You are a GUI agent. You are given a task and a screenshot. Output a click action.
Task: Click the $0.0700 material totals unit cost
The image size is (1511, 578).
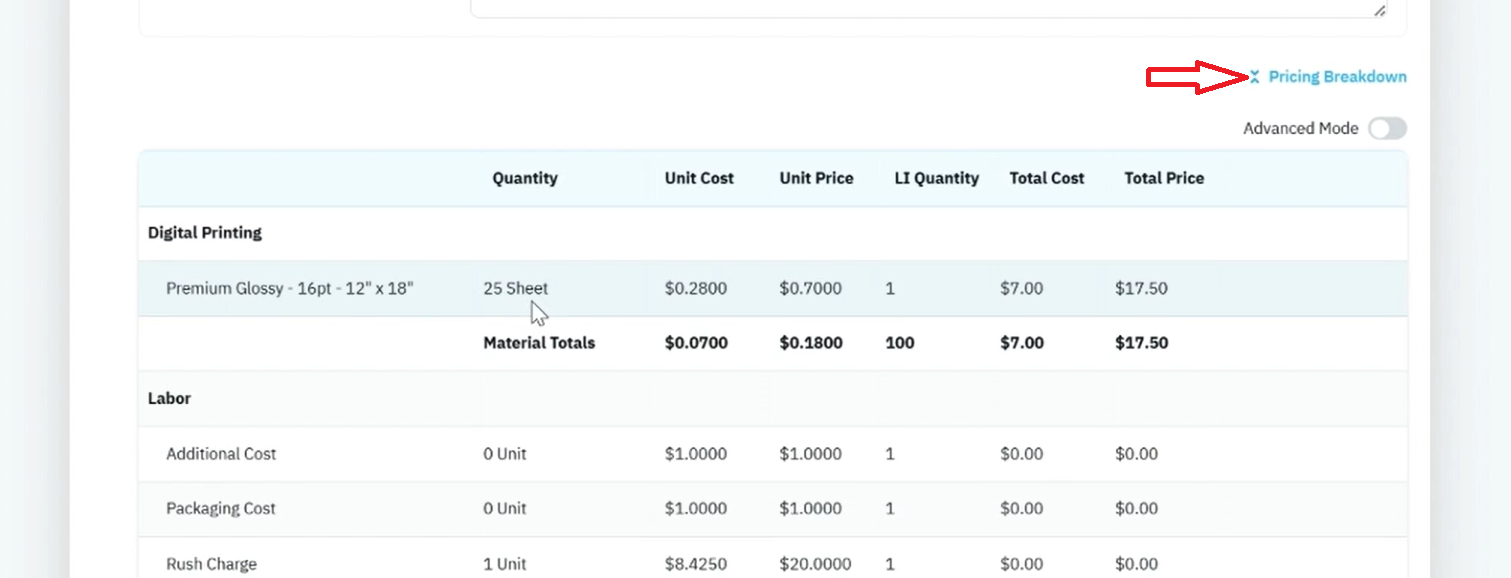[696, 343]
